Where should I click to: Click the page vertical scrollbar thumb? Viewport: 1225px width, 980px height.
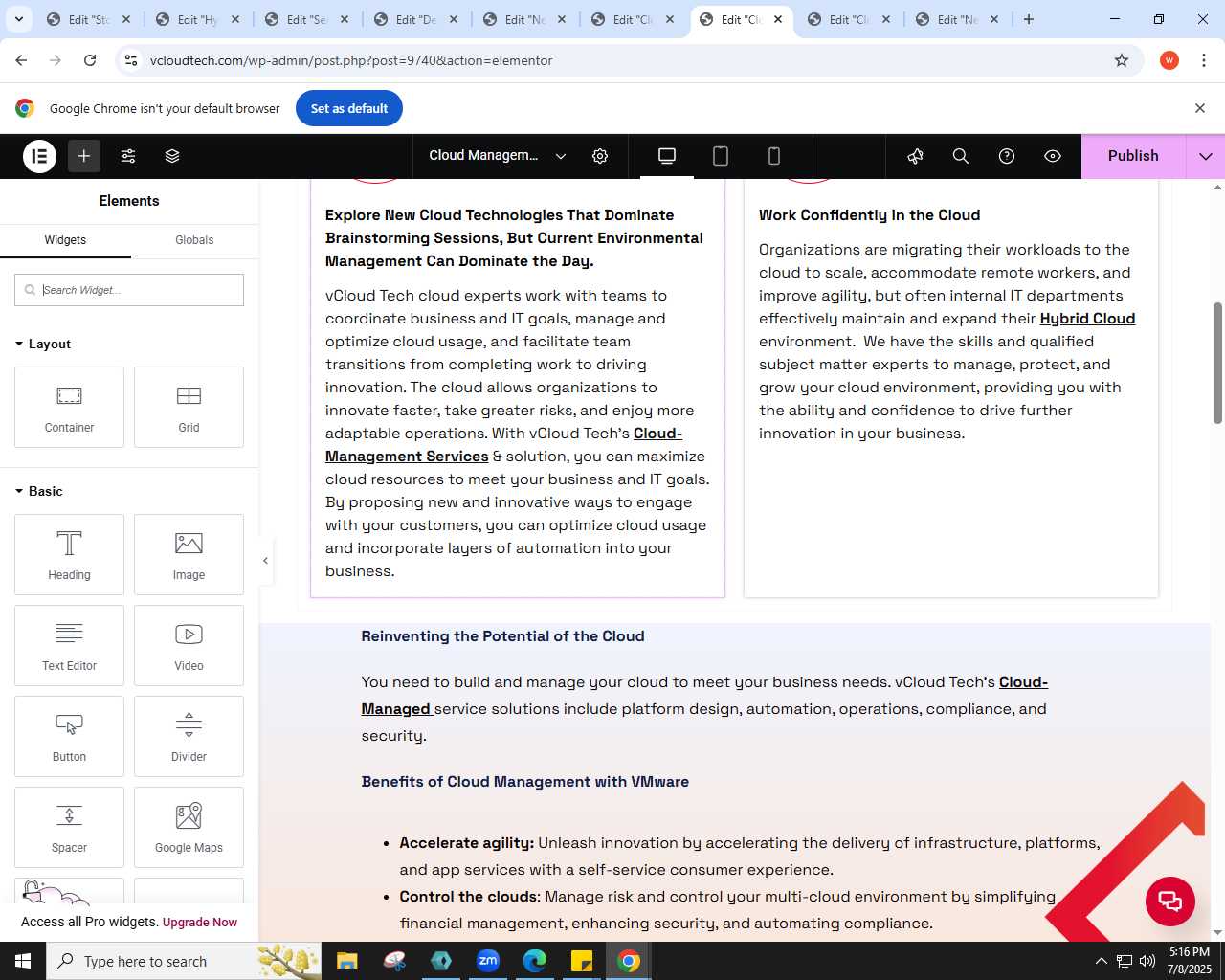pos(1217,363)
